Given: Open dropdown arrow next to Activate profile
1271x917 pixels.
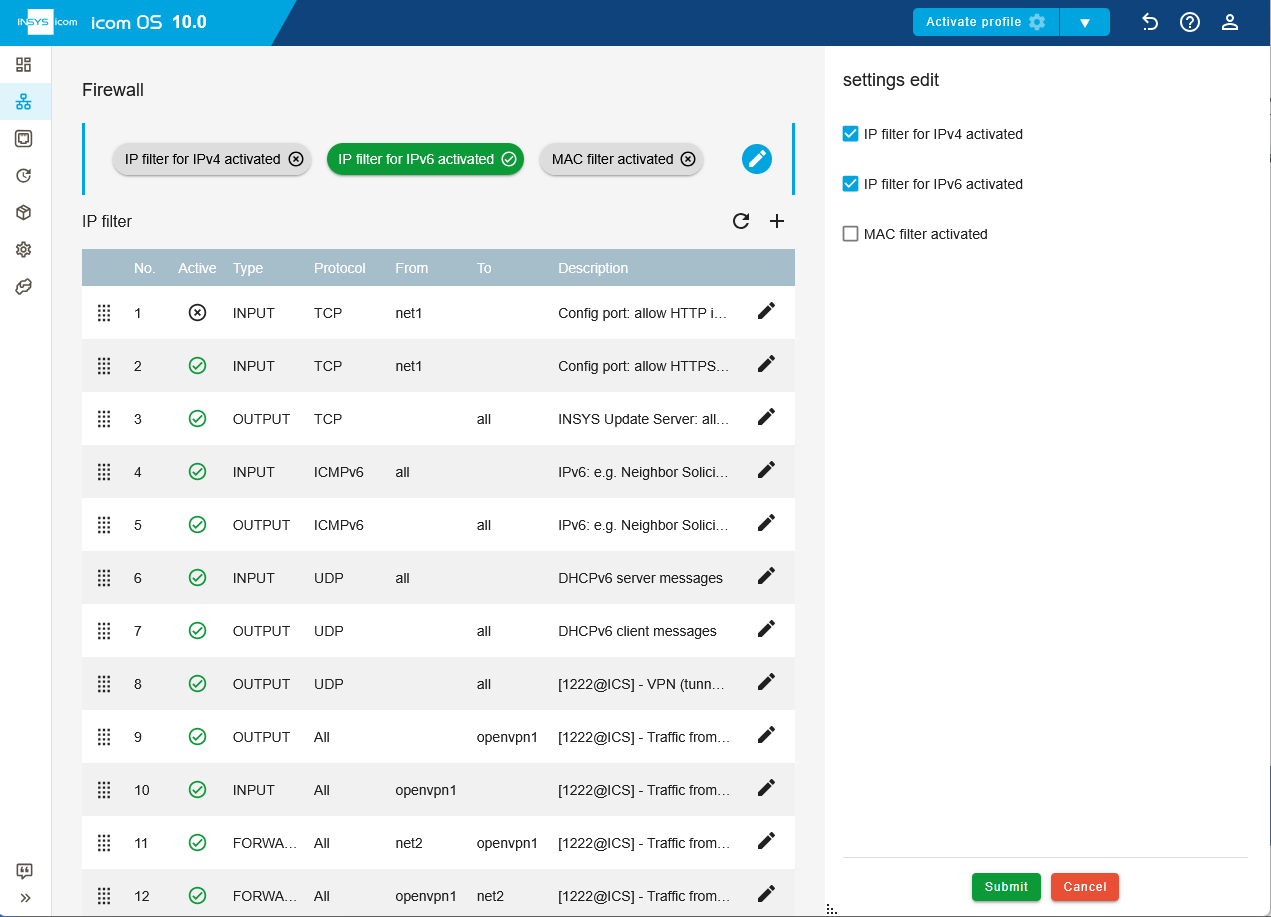Looking at the screenshot, I should point(1085,22).
